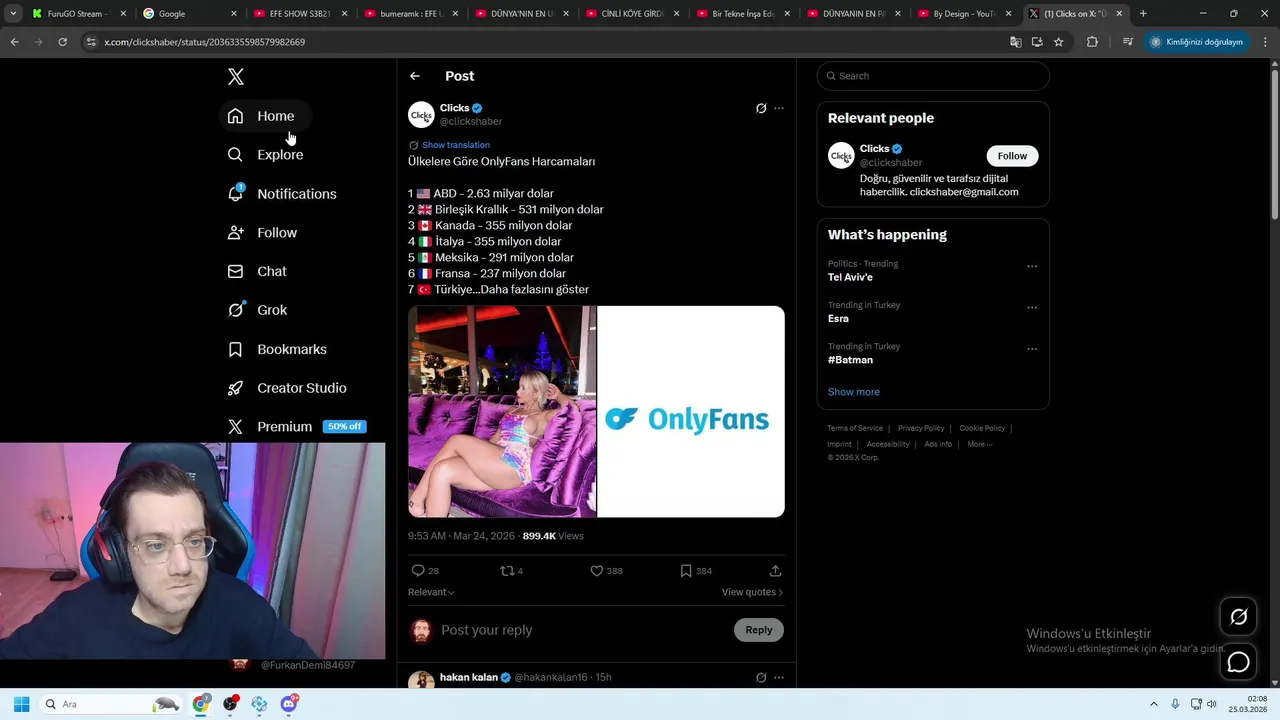The height and width of the screenshot is (720, 1280).
Task: Open the Terms of Service link
Action: click(x=855, y=428)
